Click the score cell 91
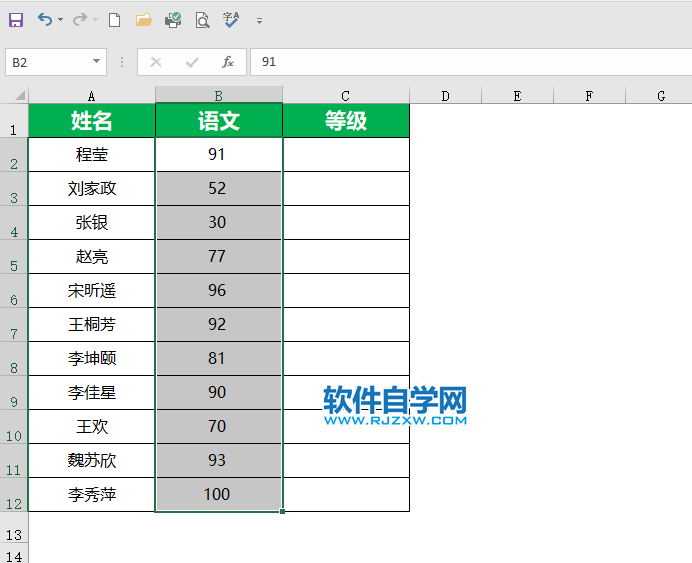The image size is (692, 563). pyautogui.click(x=219, y=154)
